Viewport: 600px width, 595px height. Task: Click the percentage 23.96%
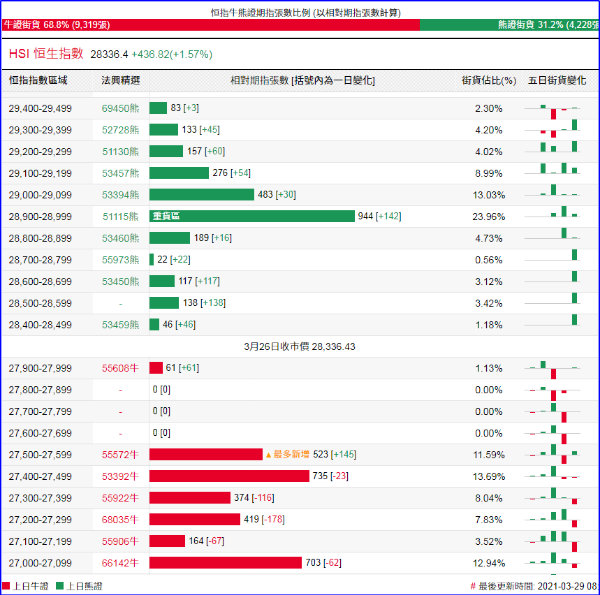click(489, 217)
